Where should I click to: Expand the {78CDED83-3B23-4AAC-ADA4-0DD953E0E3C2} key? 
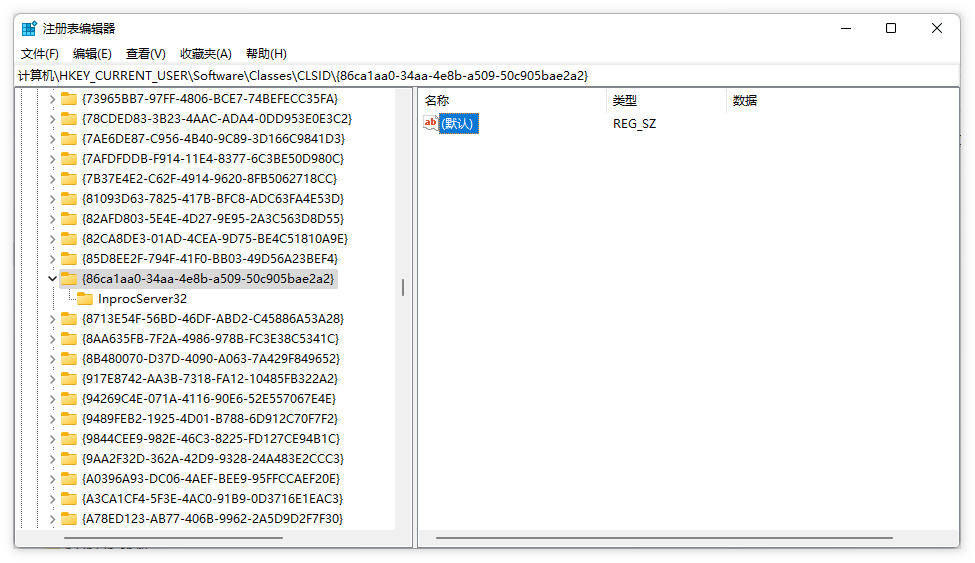pyautogui.click(x=52, y=118)
